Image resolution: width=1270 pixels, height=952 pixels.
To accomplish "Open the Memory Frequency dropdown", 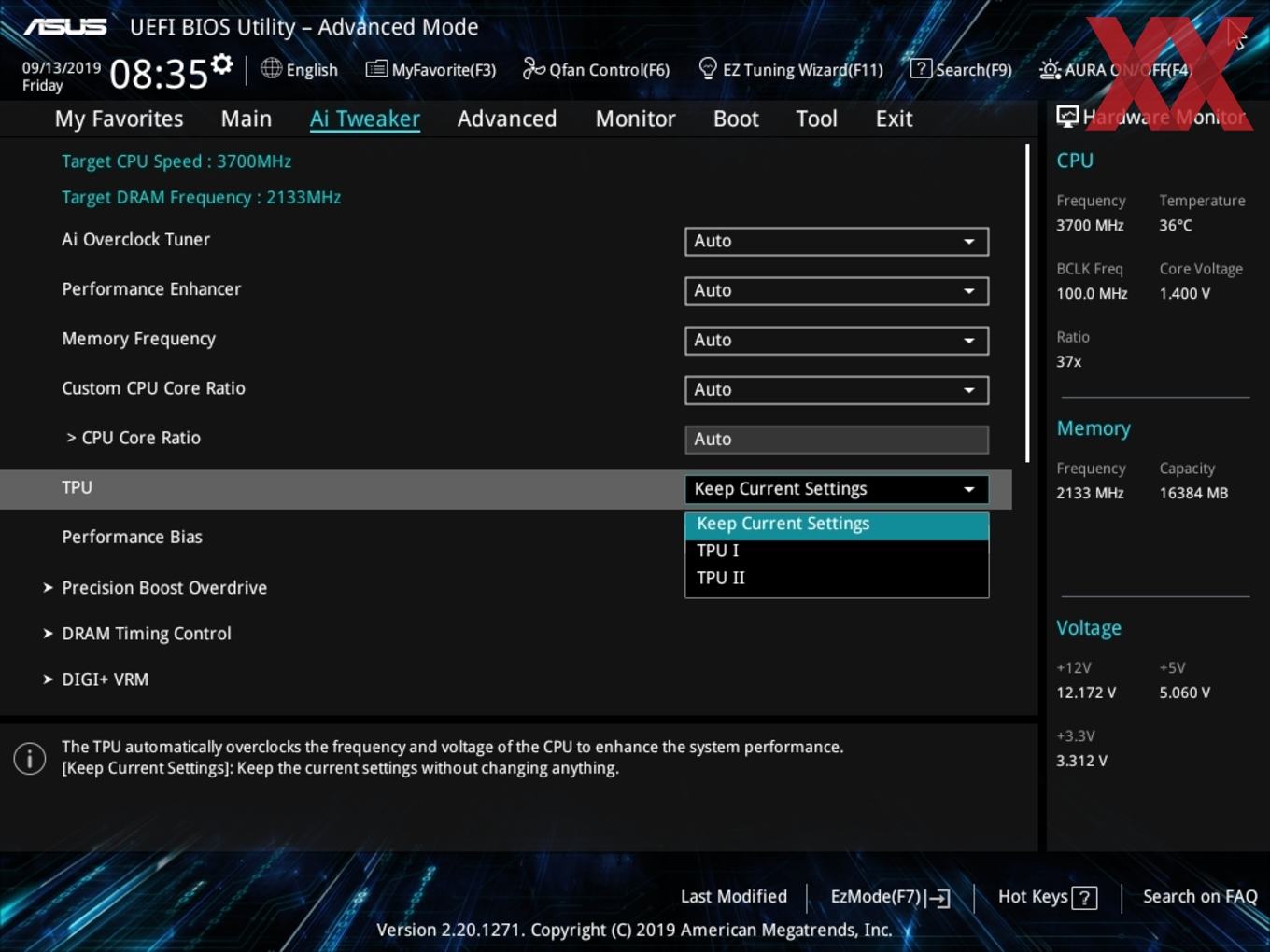I will pyautogui.click(x=837, y=340).
